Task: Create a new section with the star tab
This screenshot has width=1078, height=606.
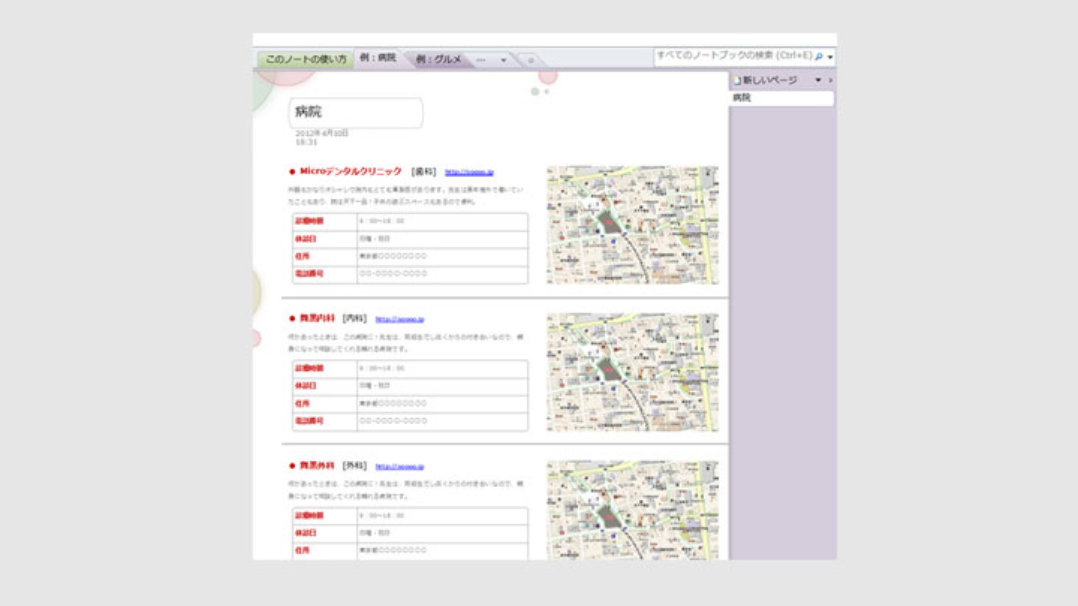Action: point(530,61)
